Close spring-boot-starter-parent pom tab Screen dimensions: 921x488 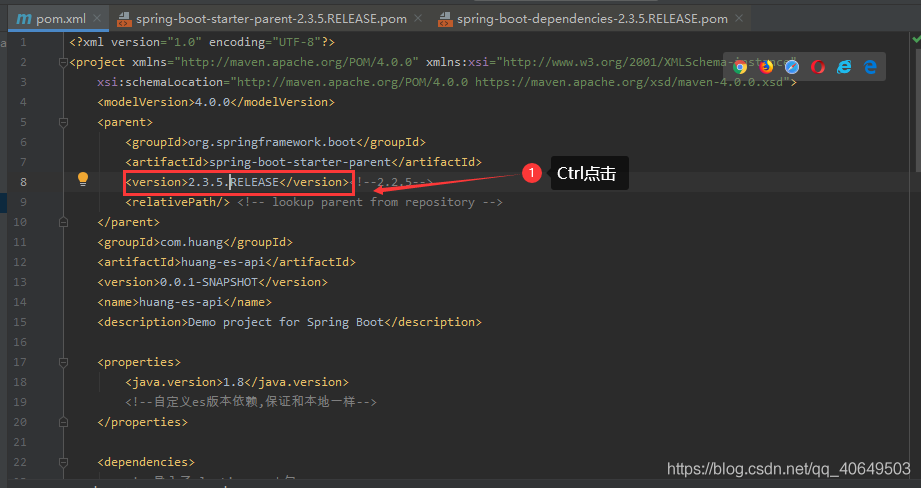(418, 19)
